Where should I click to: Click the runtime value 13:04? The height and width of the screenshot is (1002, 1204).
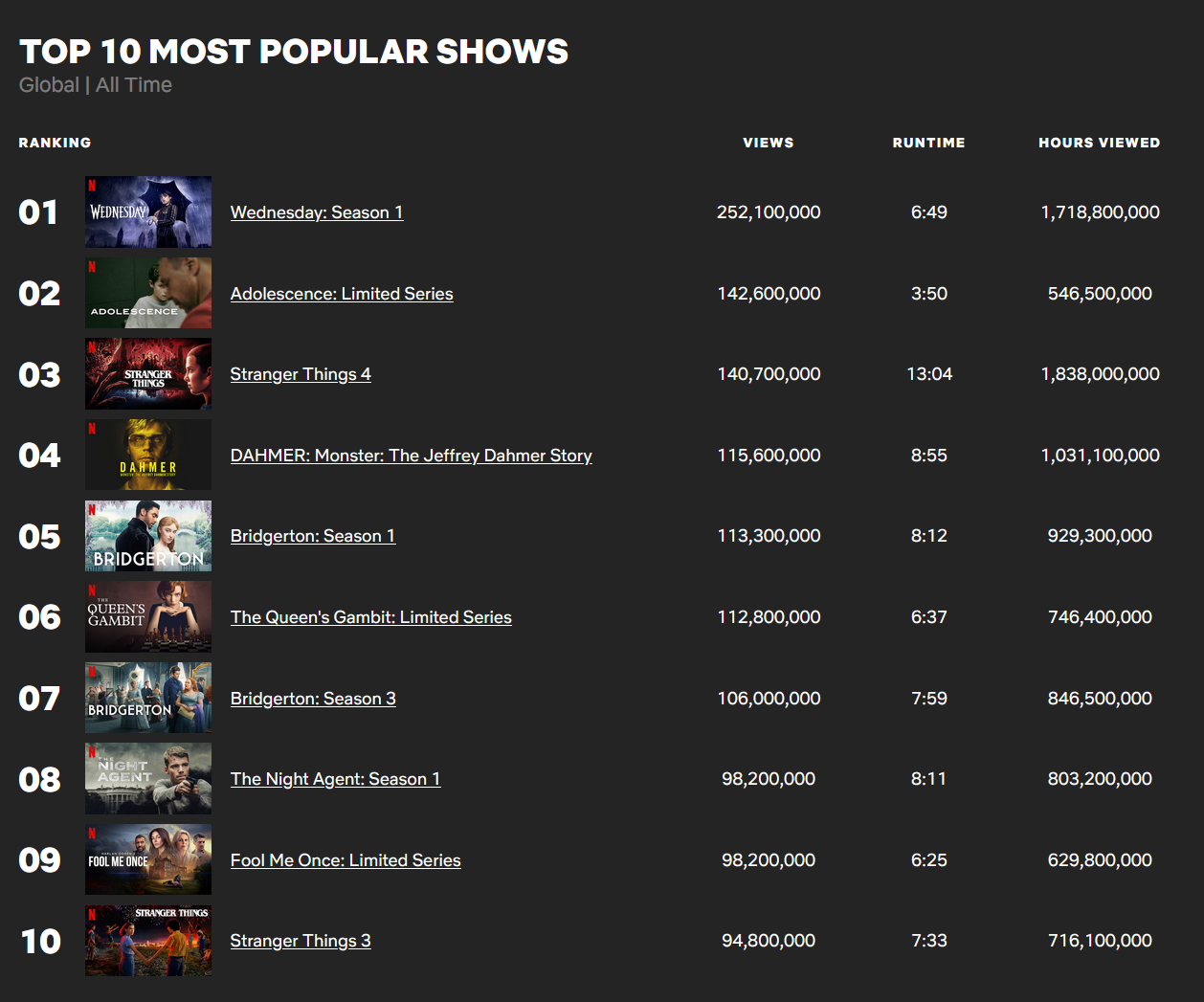(x=929, y=374)
